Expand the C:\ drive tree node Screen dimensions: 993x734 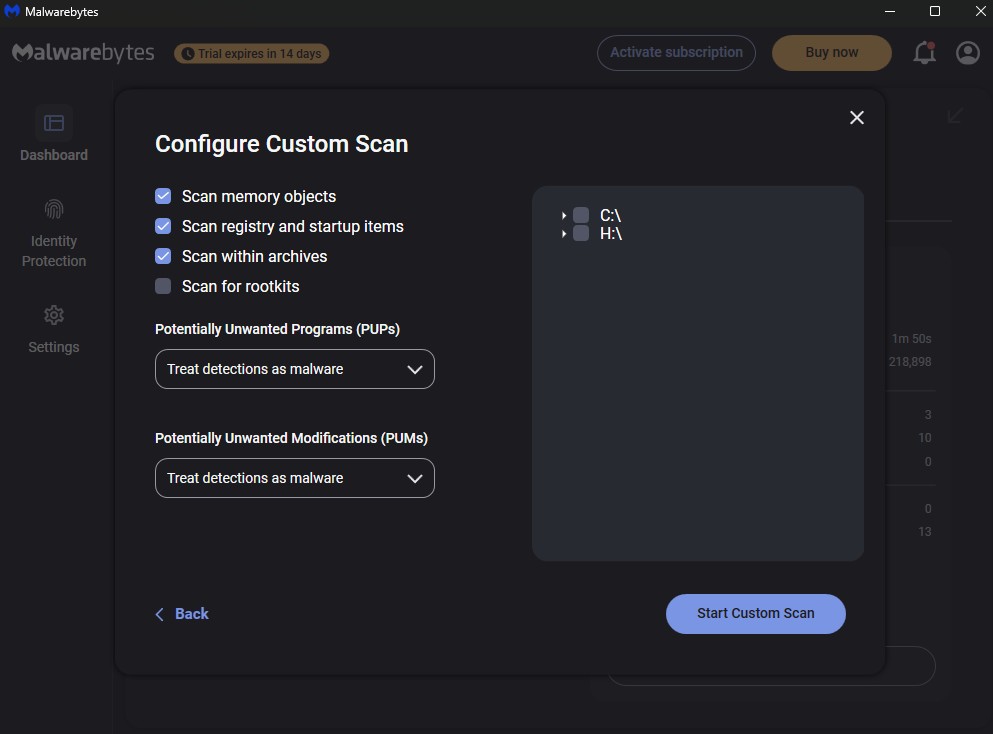(564, 215)
